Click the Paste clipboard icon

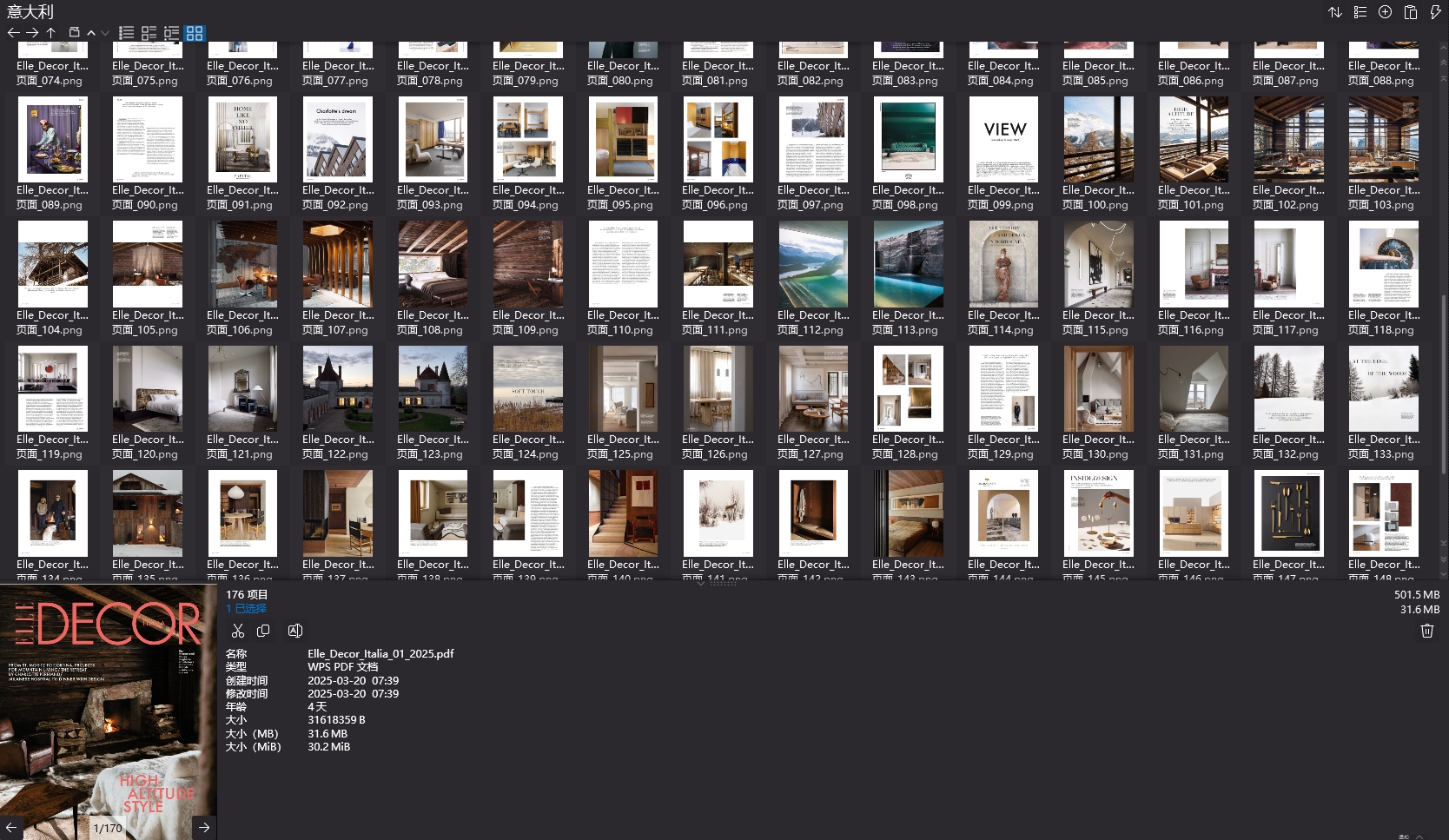point(1410,12)
